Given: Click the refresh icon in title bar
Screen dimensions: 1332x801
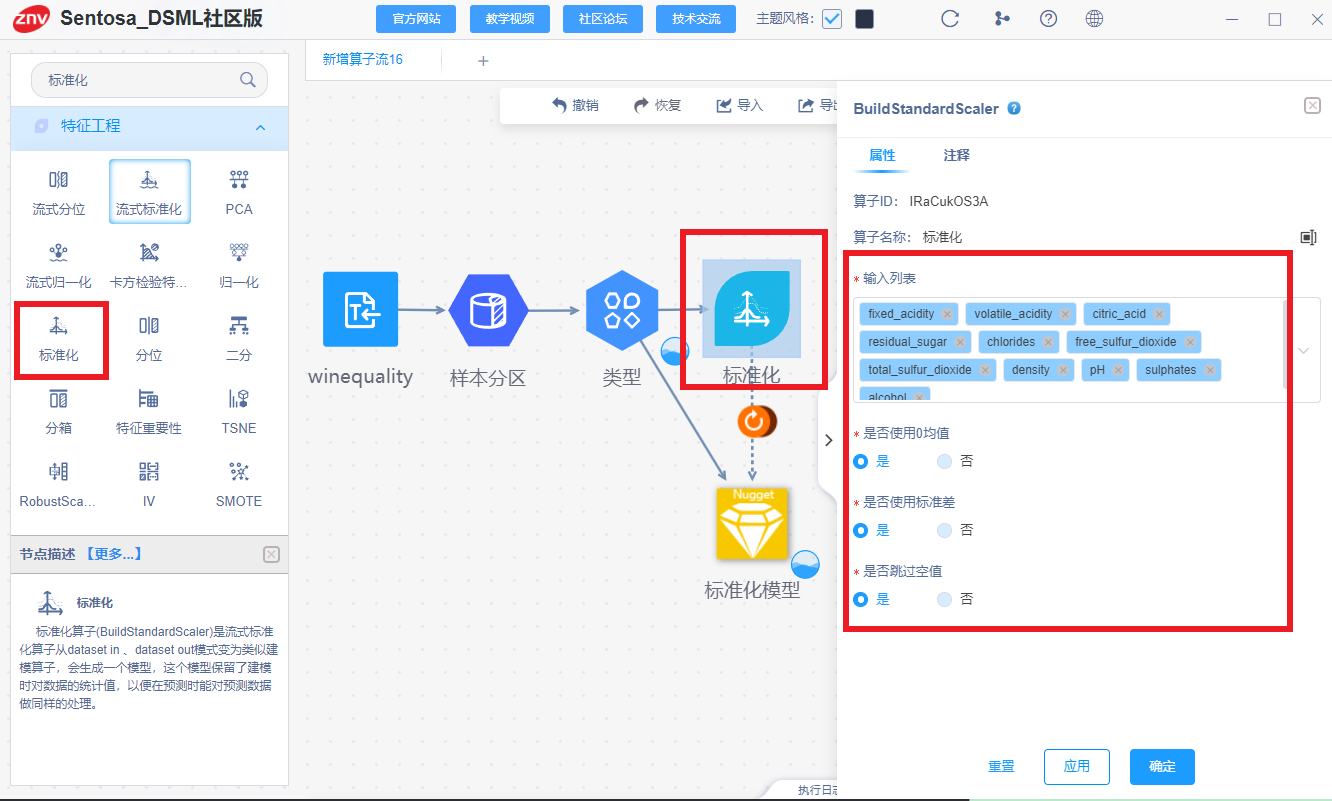Looking at the screenshot, I should [950, 19].
